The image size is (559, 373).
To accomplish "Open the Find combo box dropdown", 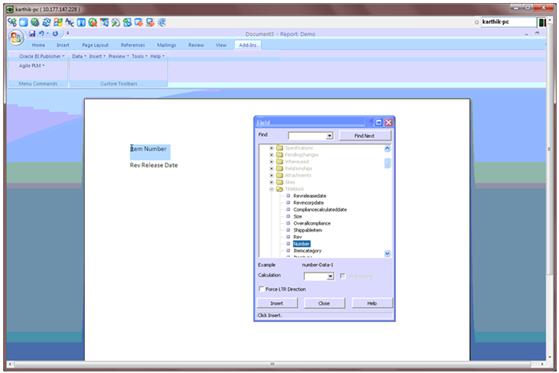I will point(329,136).
